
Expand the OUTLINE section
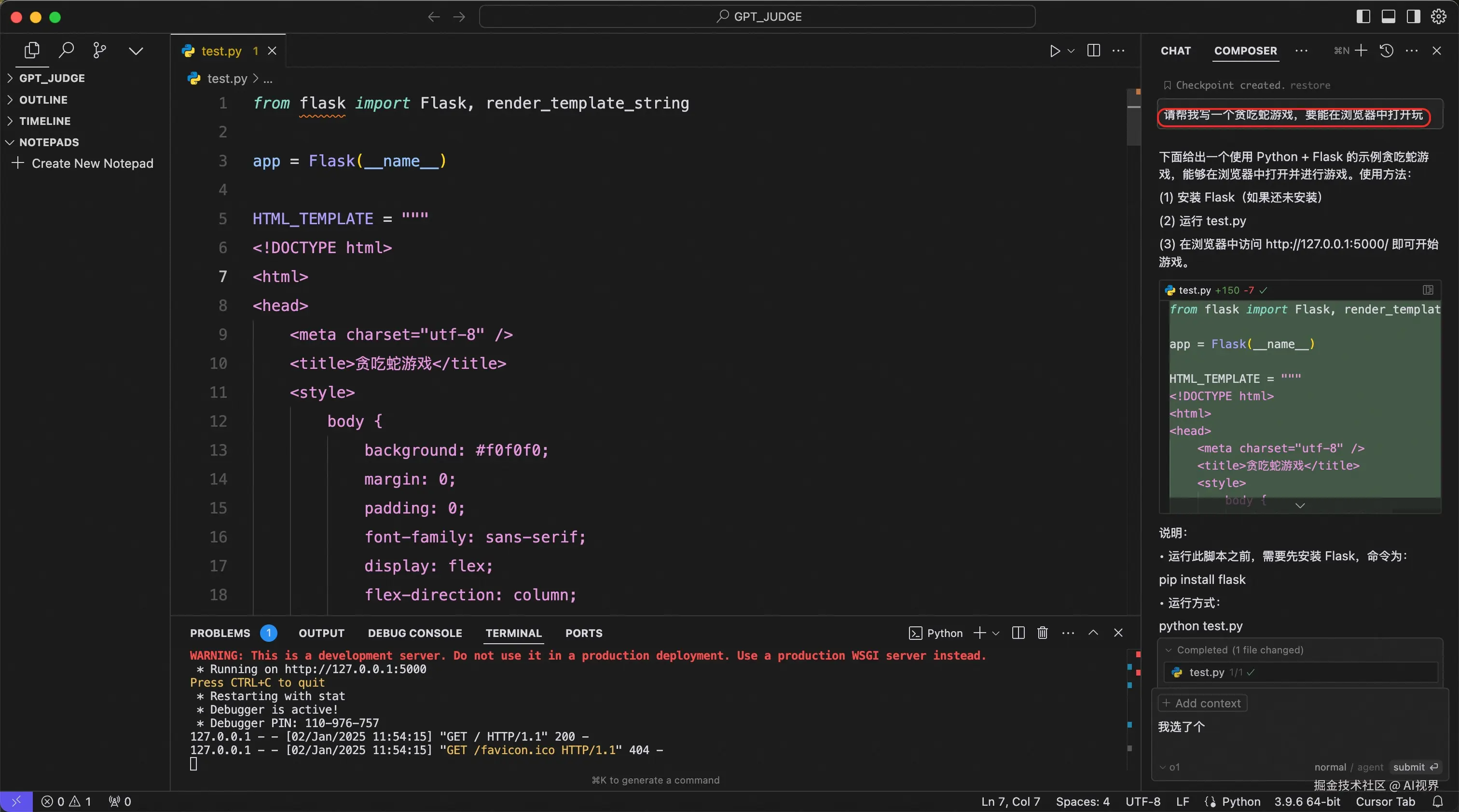[43, 100]
